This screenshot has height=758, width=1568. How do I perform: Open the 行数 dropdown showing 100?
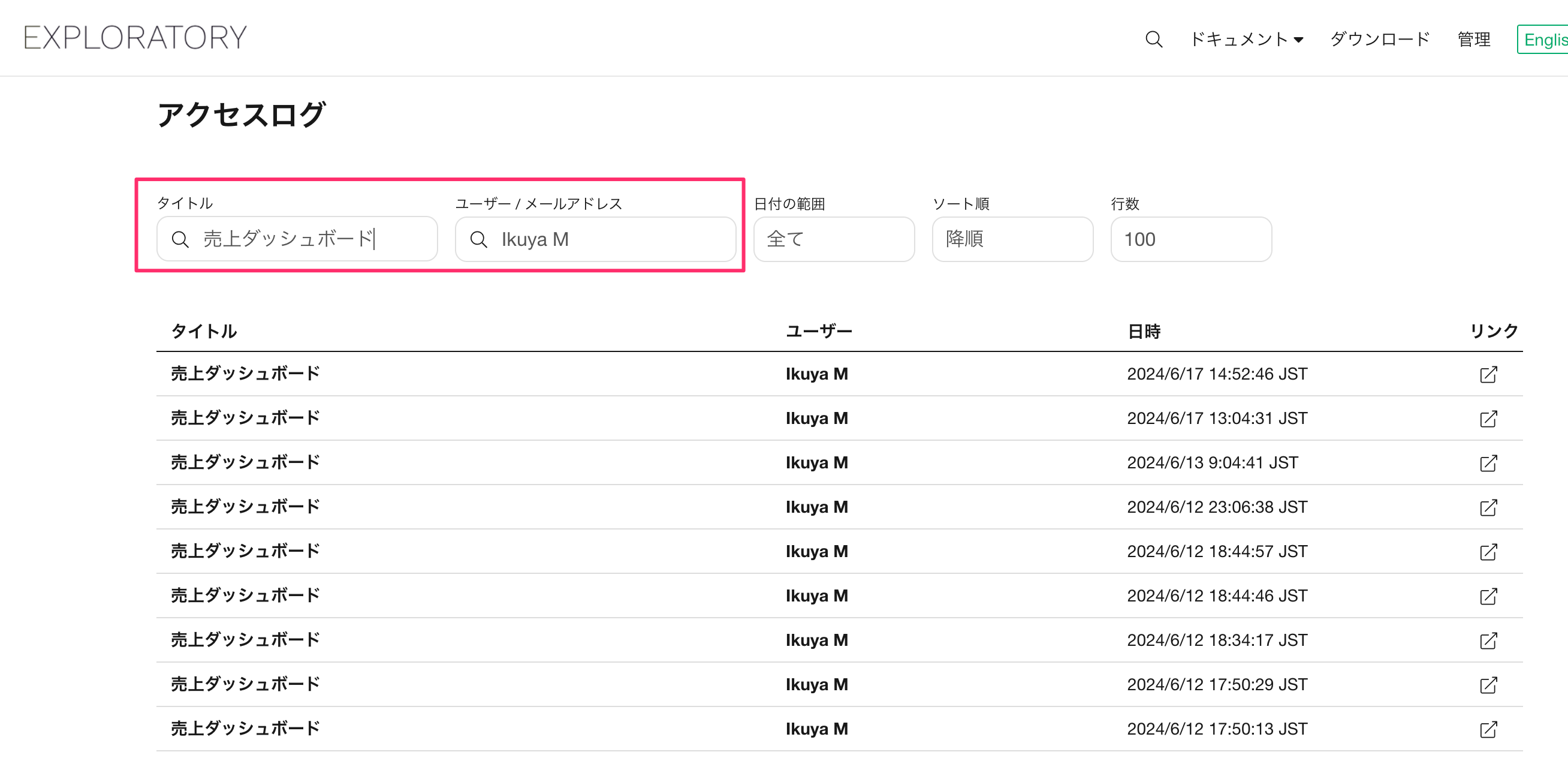pyautogui.click(x=1190, y=239)
